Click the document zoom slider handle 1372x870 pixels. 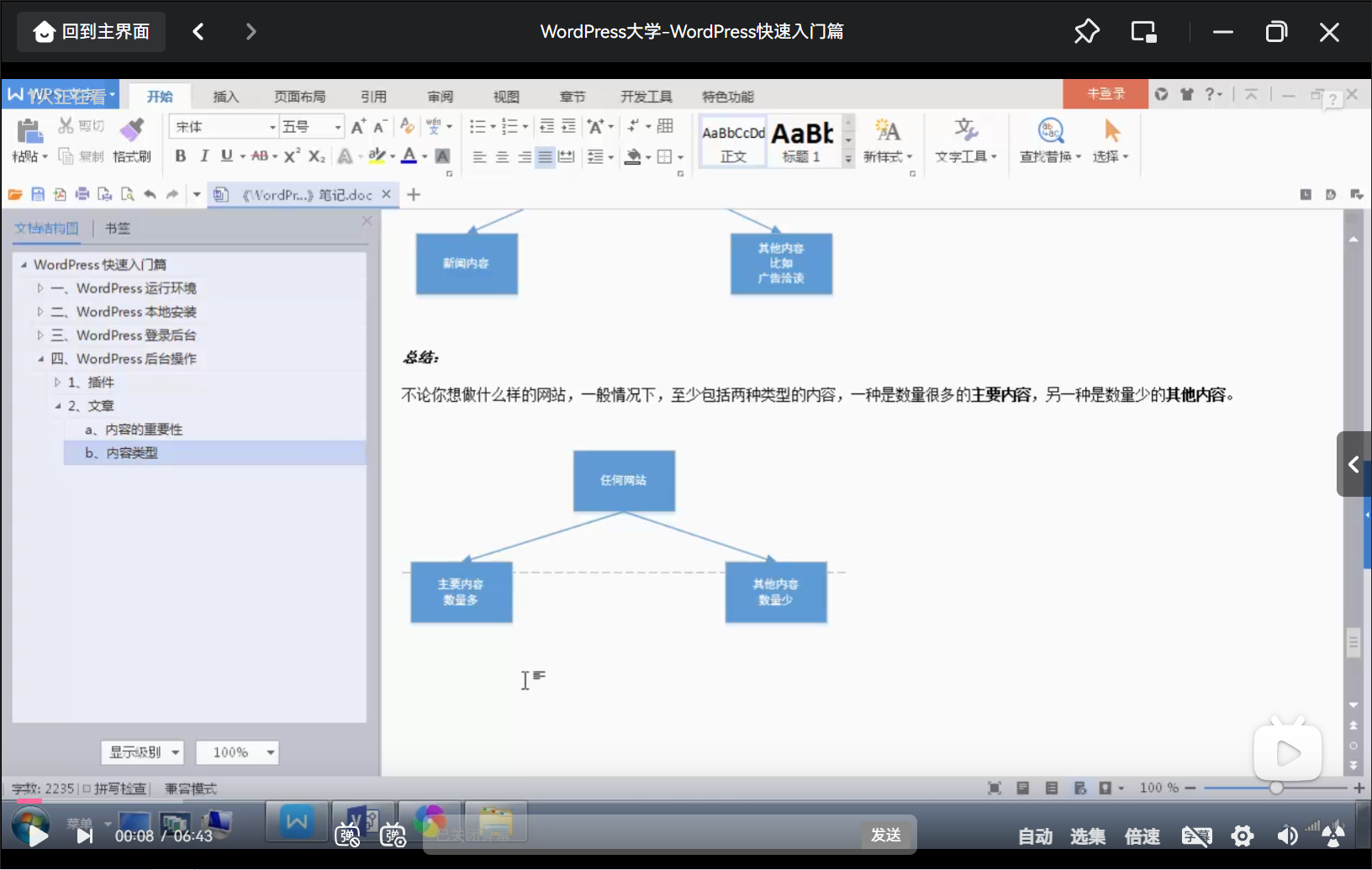tap(1276, 788)
